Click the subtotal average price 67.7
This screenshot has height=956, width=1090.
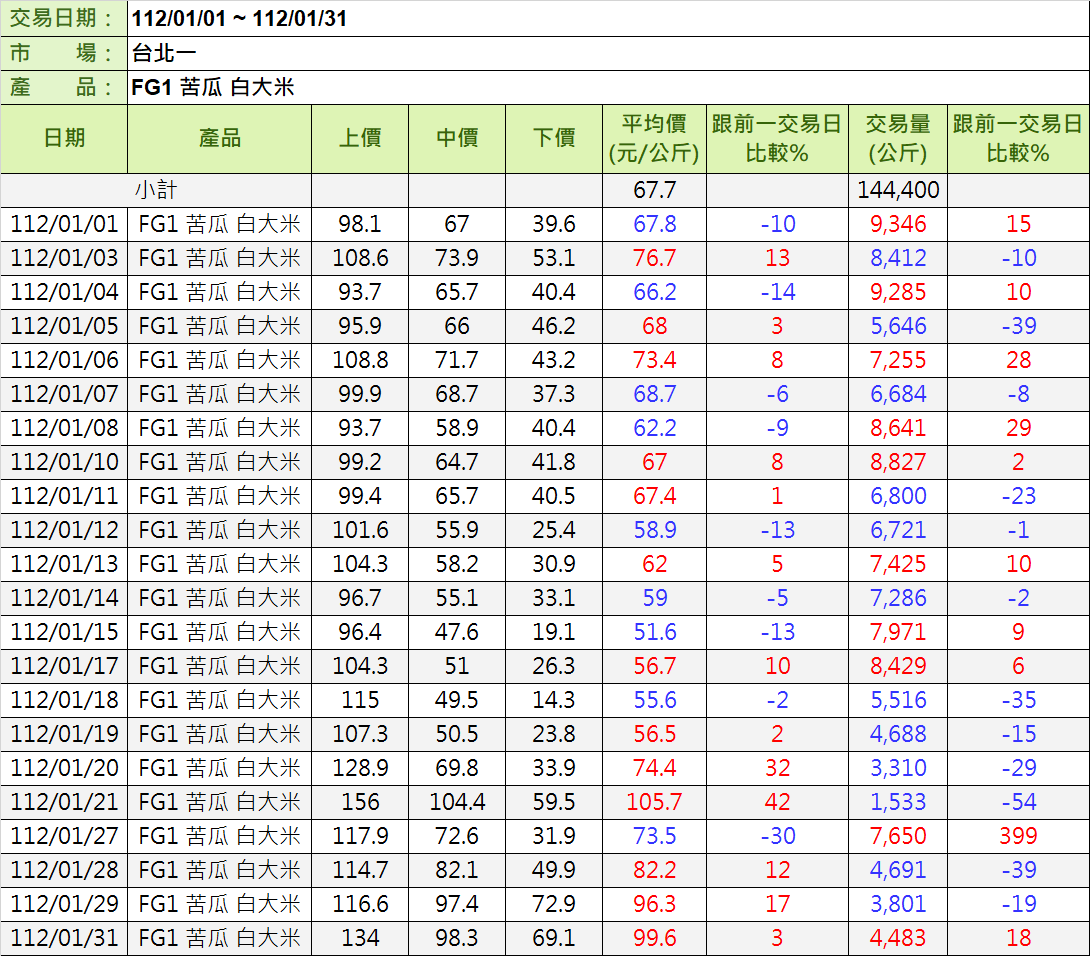point(654,190)
